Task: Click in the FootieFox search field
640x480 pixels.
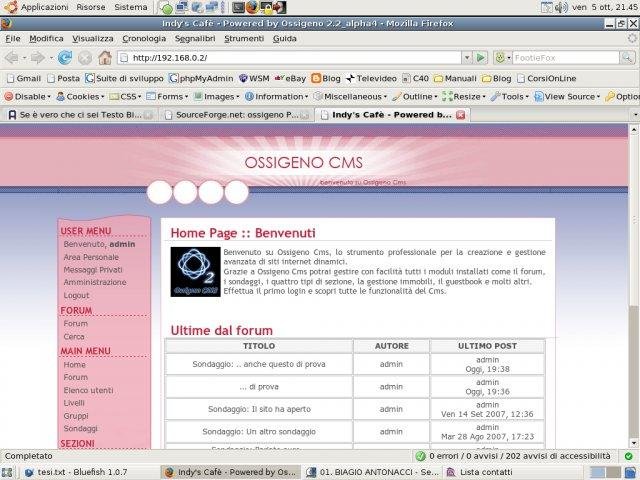Action: pyautogui.click(x=566, y=58)
